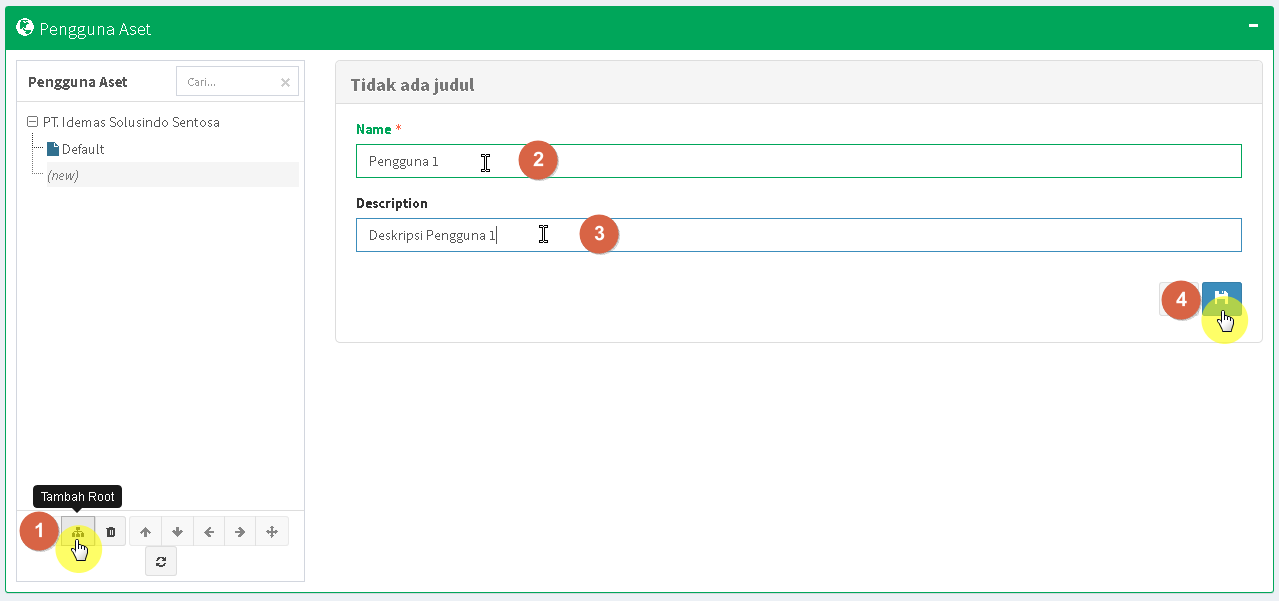Clear the search box with the X
1279x601 pixels.
(285, 82)
